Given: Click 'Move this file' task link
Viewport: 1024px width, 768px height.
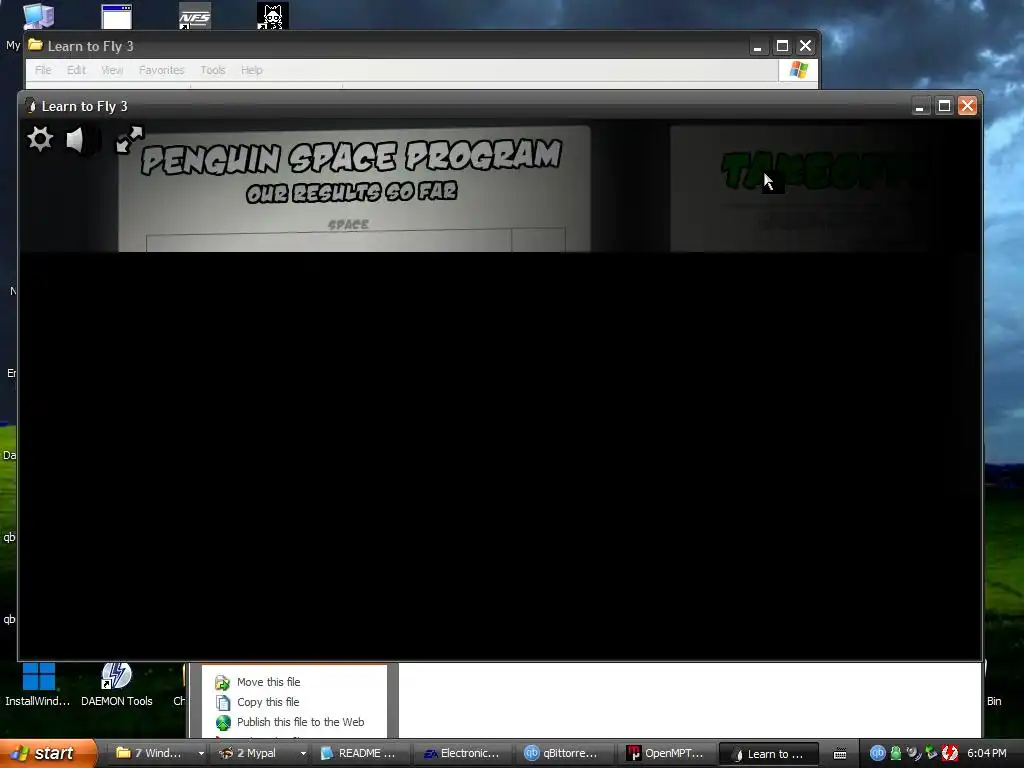Looking at the screenshot, I should click(268, 682).
